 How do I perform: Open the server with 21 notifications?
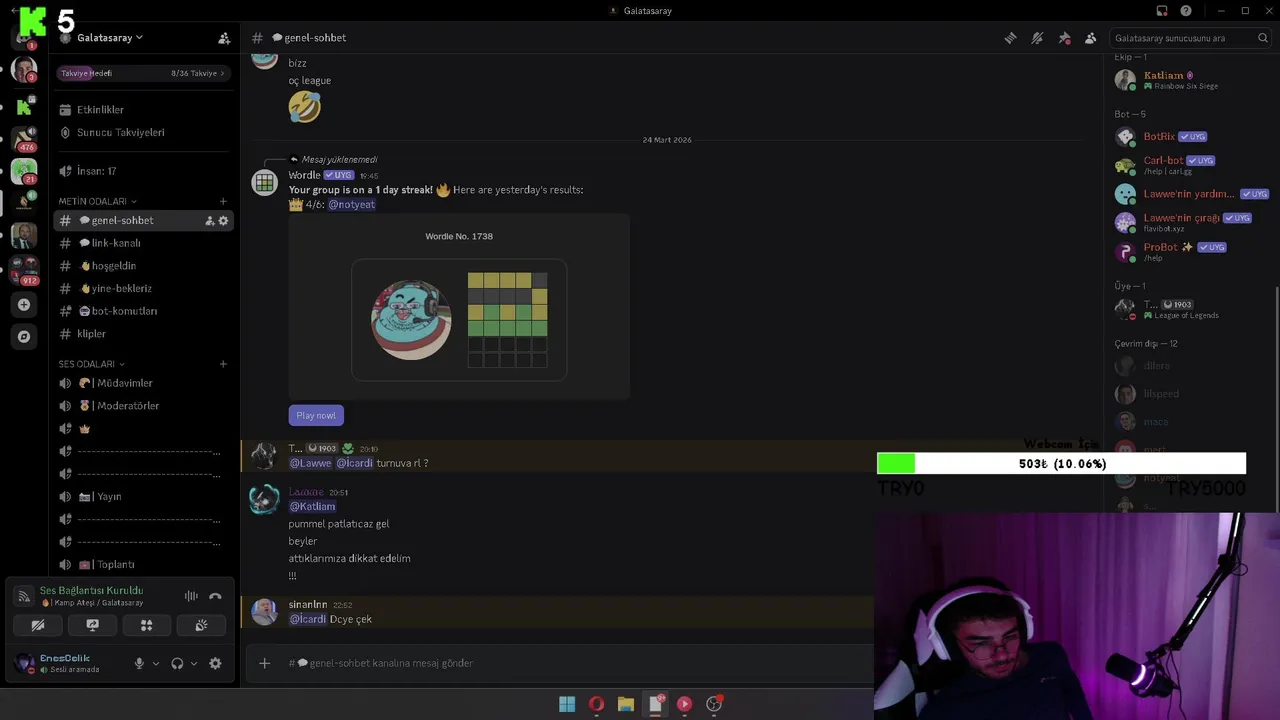(24, 172)
